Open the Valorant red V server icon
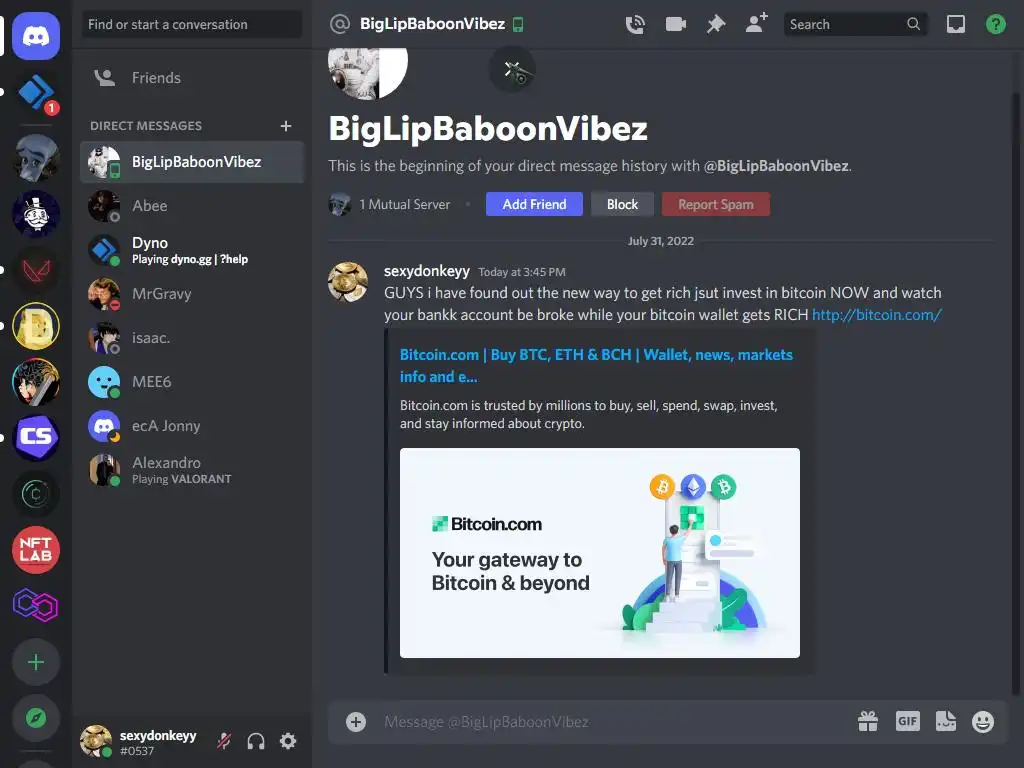This screenshot has width=1024, height=768. click(36, 270)
